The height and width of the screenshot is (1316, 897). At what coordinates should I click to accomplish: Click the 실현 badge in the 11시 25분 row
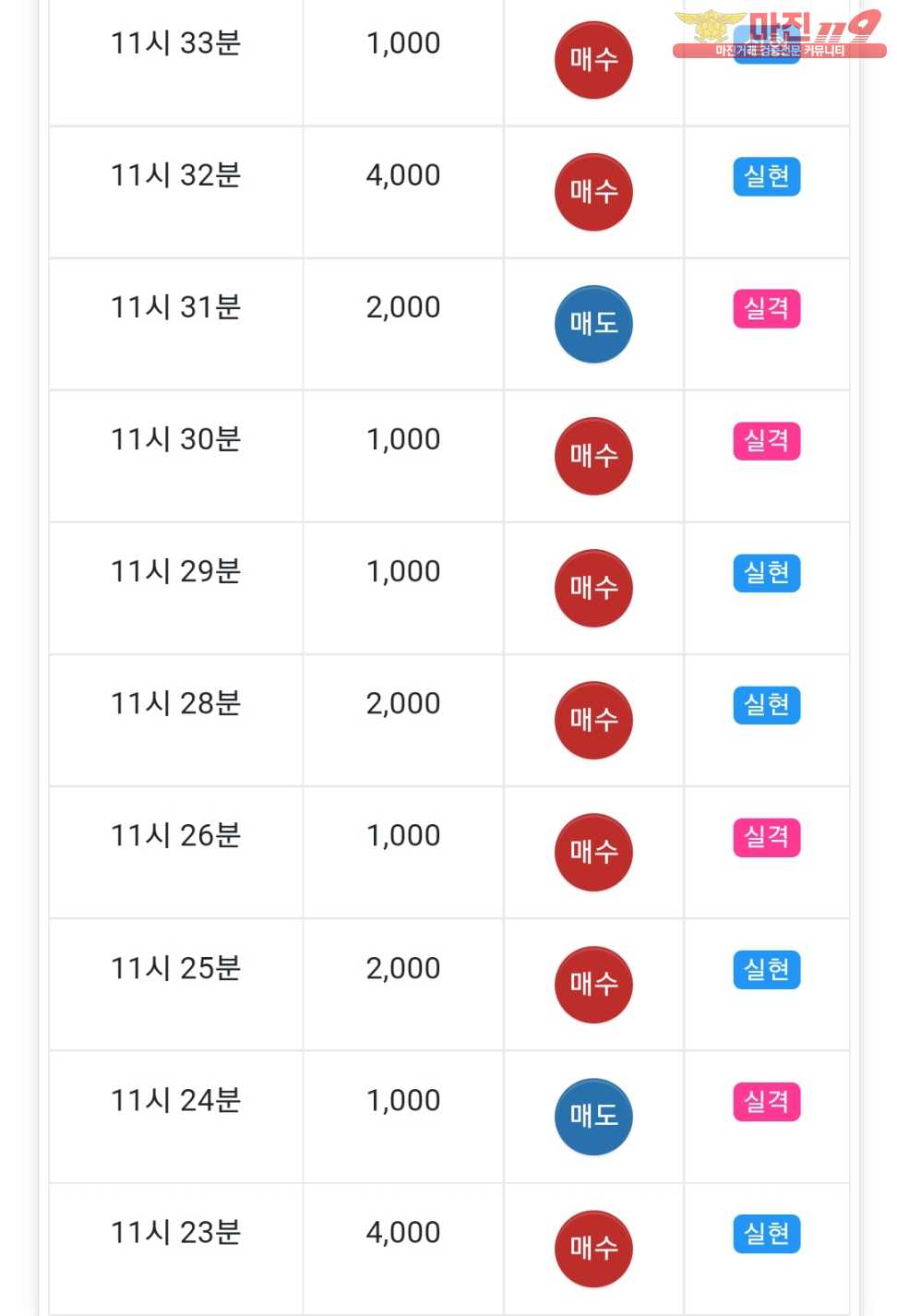(x=767, y=969)
